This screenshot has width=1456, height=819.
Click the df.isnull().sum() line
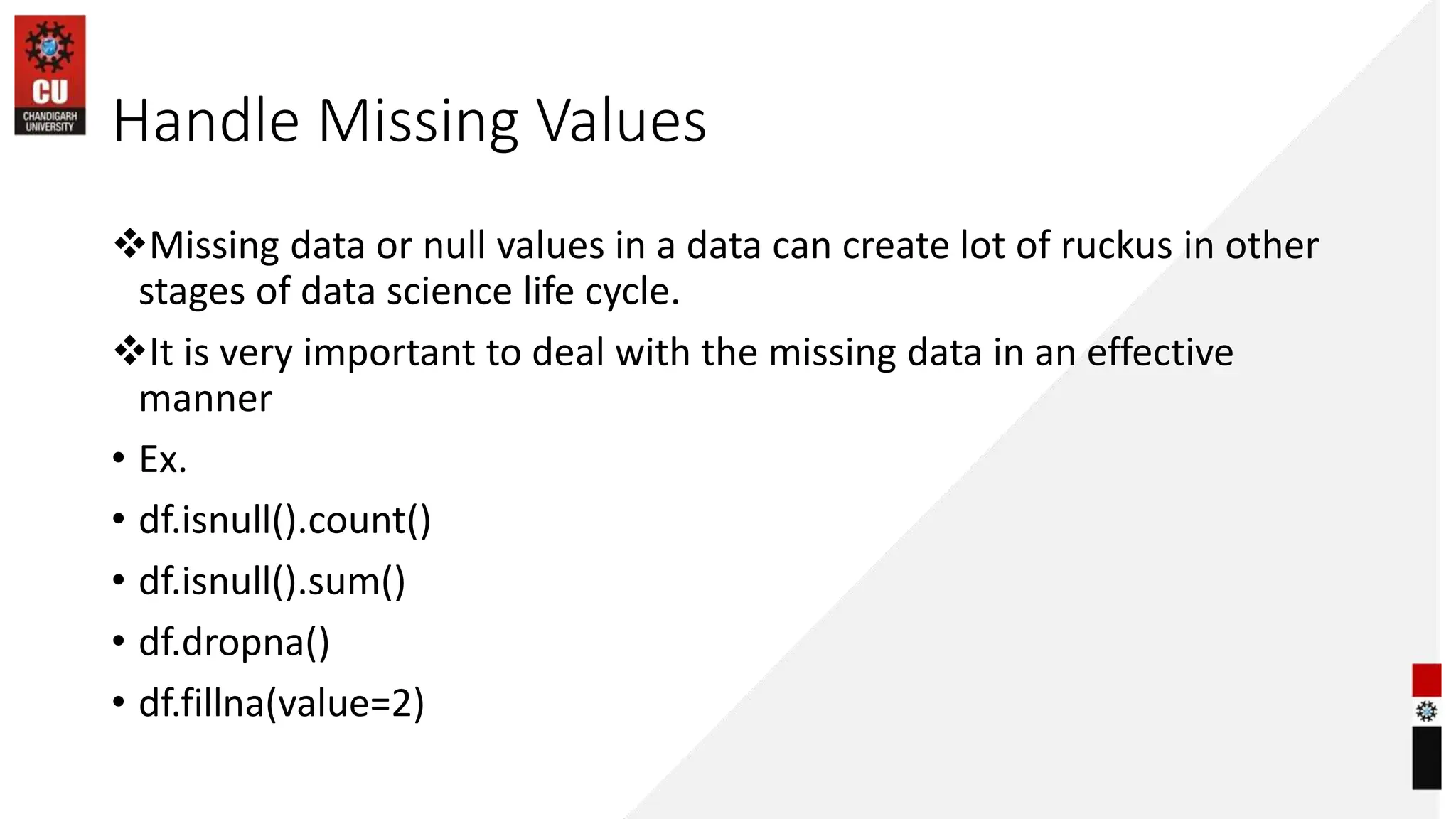pos(272,582)
